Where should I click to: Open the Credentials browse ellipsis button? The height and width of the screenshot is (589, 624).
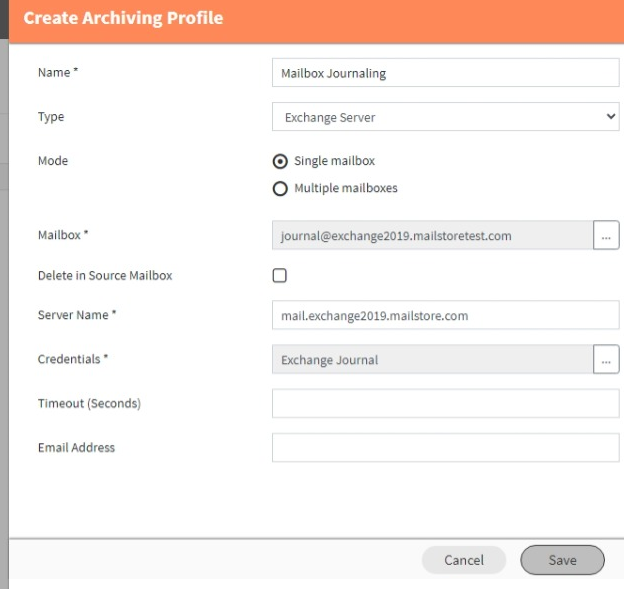(606, 359)
